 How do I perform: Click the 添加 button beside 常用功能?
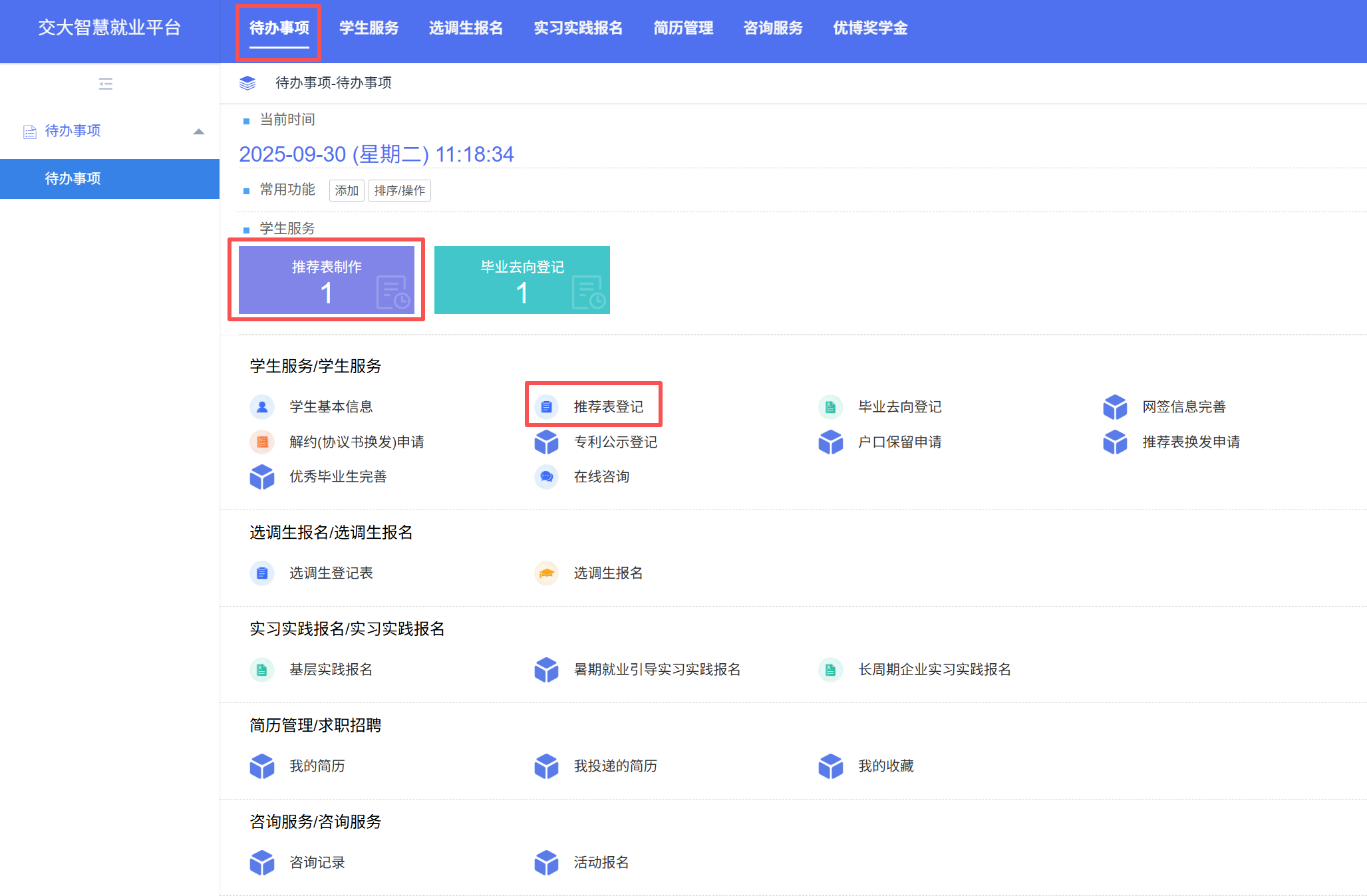[347, 190]
